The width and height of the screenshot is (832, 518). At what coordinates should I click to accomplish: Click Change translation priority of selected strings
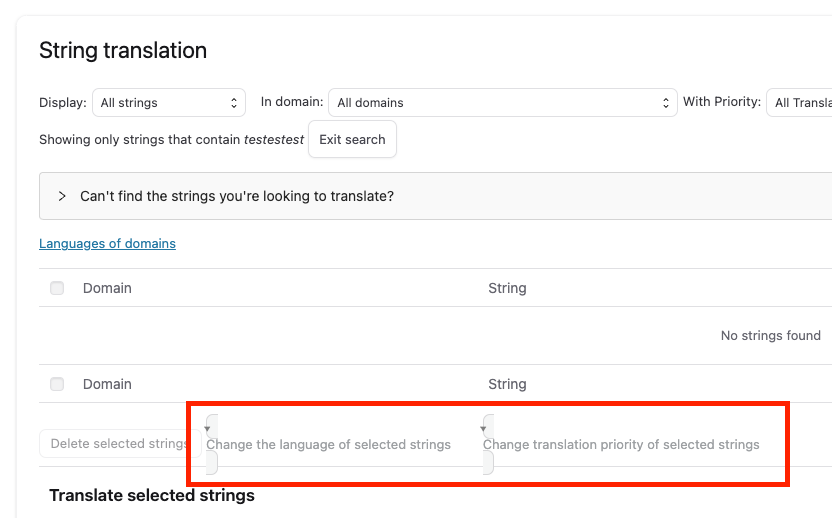pyautogui.click(x=621, y=445)
